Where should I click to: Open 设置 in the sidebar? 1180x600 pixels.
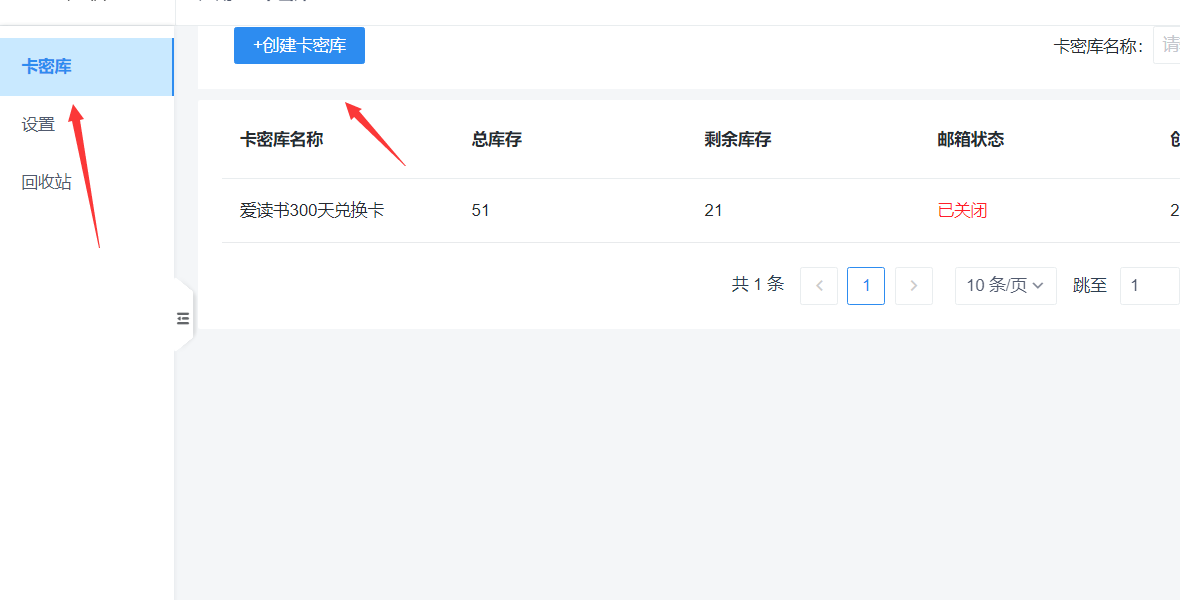point(38,124)
